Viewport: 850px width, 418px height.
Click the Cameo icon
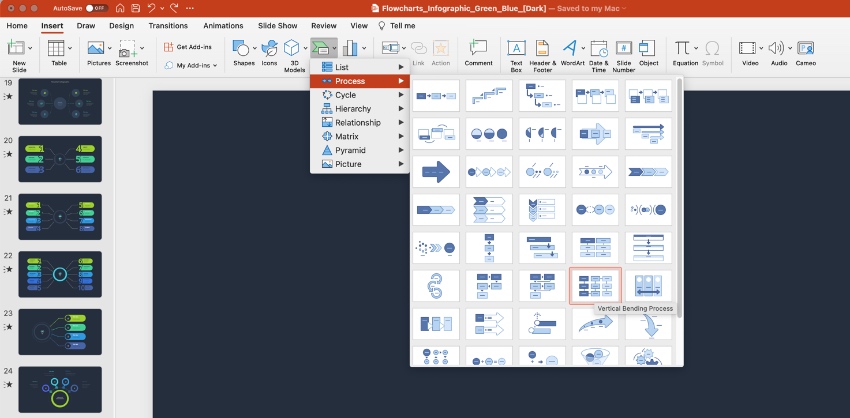pos(806,48)
